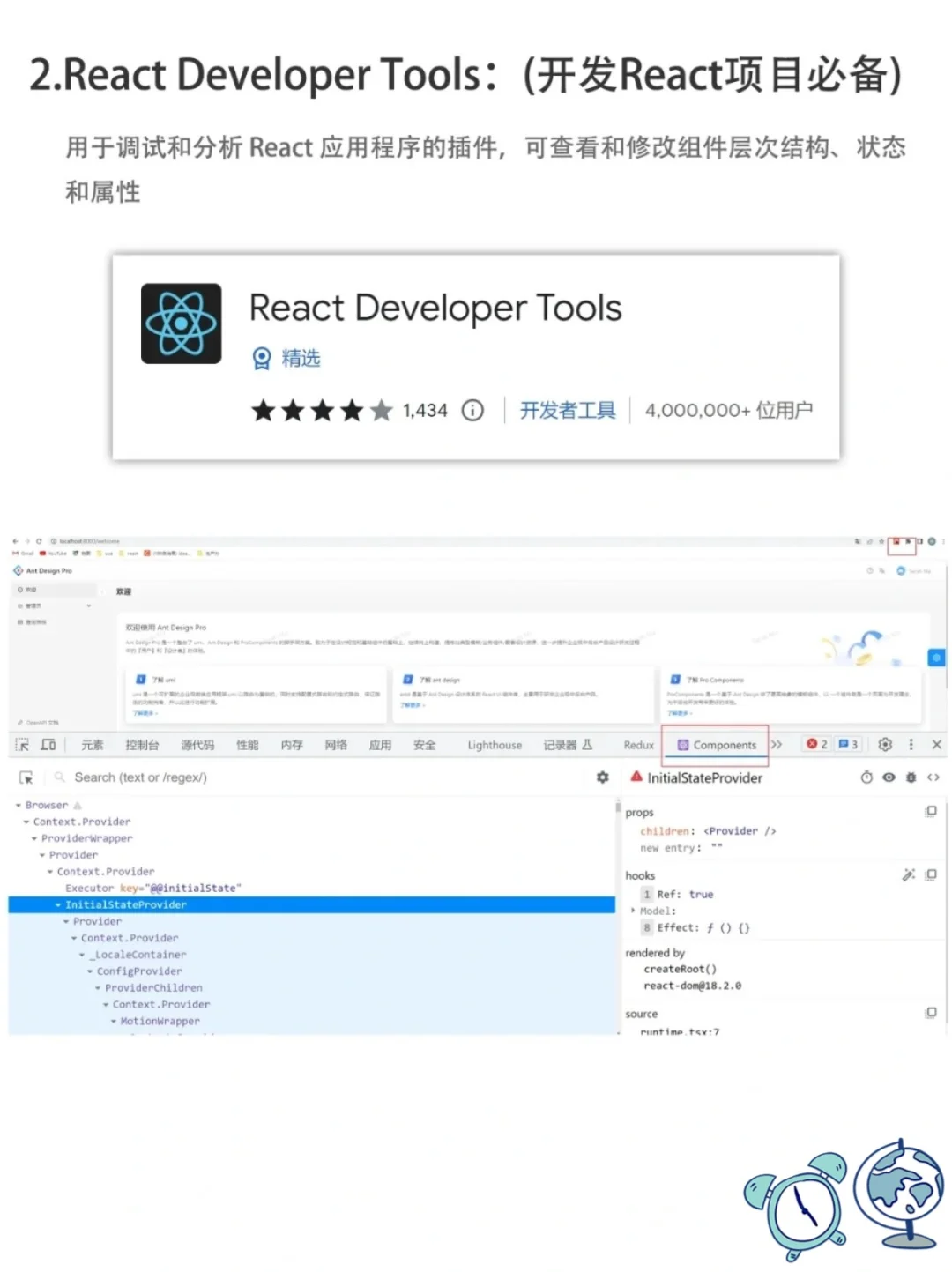Activate the React select-element picker icon

(26, 777)
